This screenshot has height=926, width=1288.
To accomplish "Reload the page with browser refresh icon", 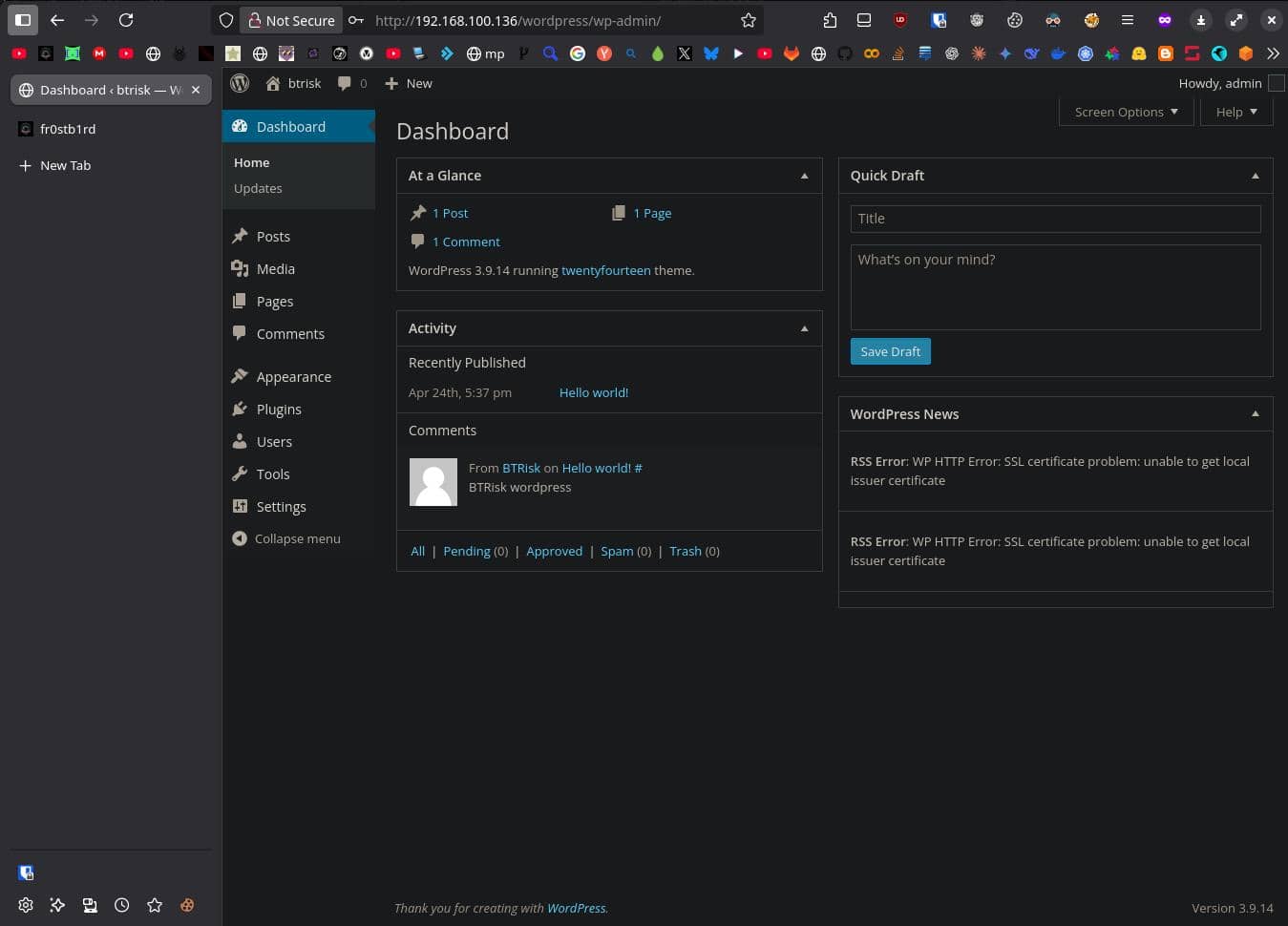I will point(126,20).
